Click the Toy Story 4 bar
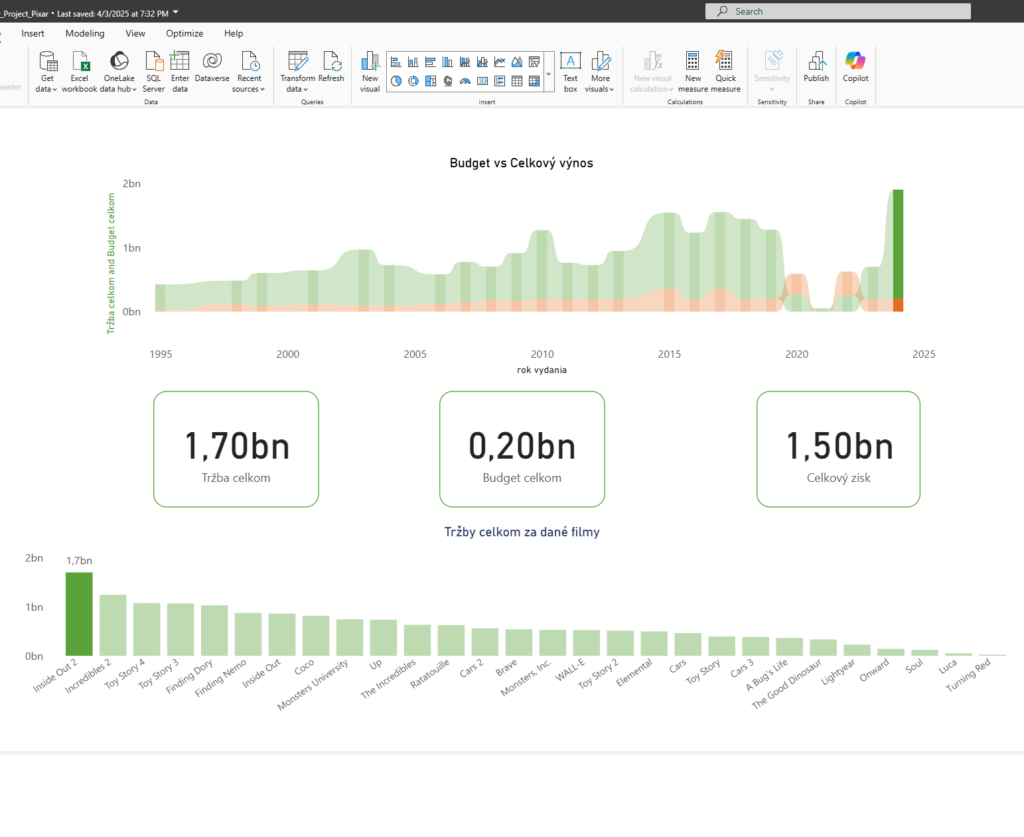The width and height of the screenshot is (1024, 837). pos(147,629)
